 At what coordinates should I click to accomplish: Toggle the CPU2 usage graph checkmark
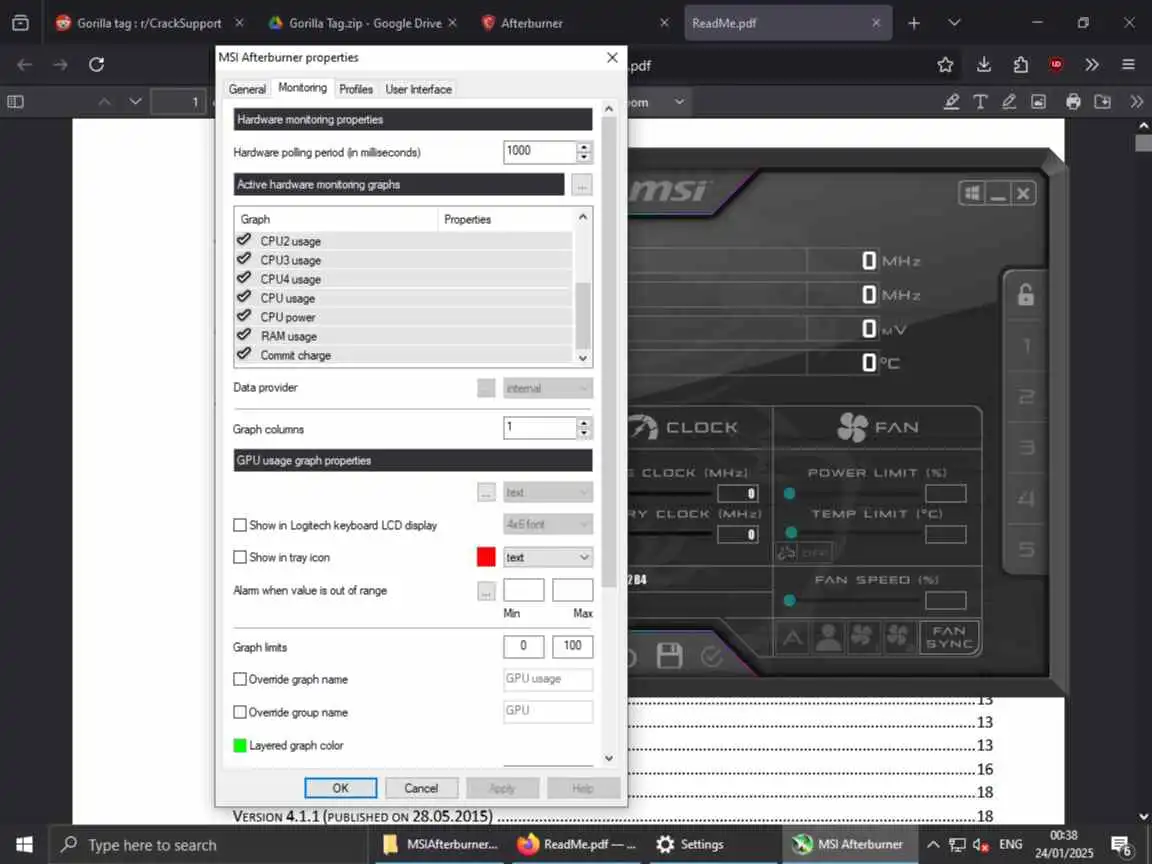click(244, 240)
